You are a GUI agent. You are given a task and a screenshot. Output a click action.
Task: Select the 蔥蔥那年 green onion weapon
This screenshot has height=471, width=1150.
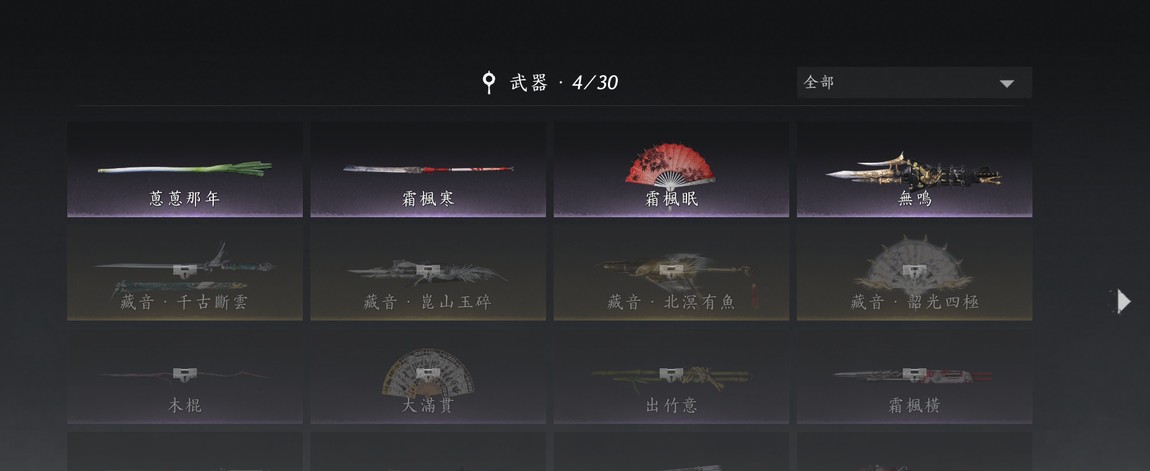(x=185, y=169)
